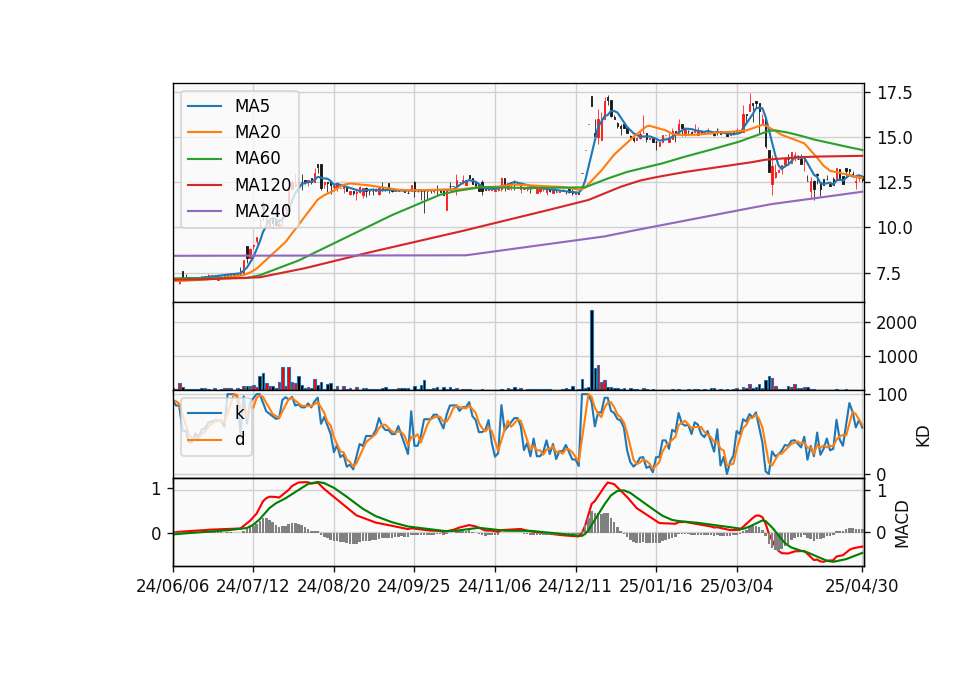The height and width of the screenshot is (690, 960).
Task: Click the orange MA20 legend line sample
Action: click(x=204, y=132)
